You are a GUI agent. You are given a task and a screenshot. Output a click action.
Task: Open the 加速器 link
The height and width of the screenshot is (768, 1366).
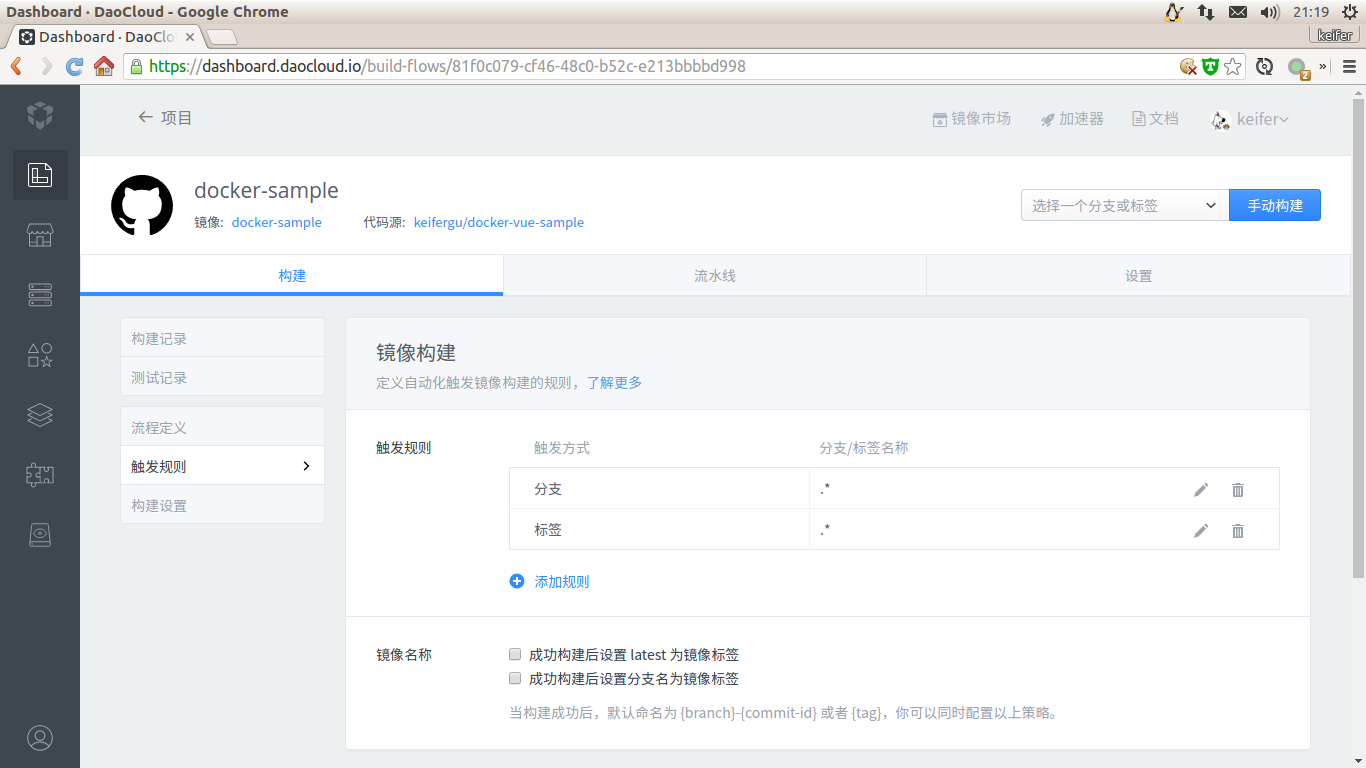(x=1072, y=119)
